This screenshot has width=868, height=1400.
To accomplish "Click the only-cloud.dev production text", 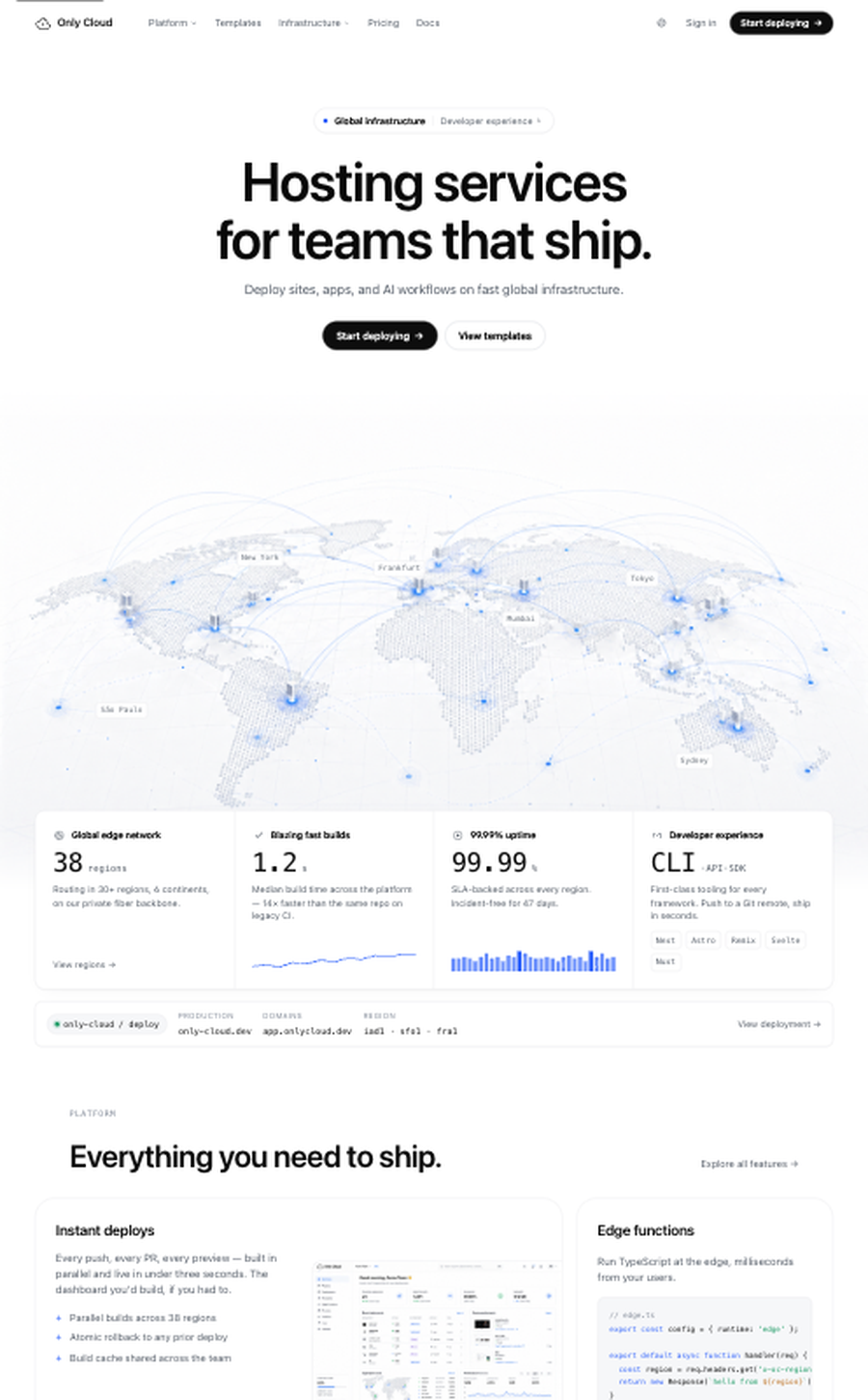I will [214, 1031].
